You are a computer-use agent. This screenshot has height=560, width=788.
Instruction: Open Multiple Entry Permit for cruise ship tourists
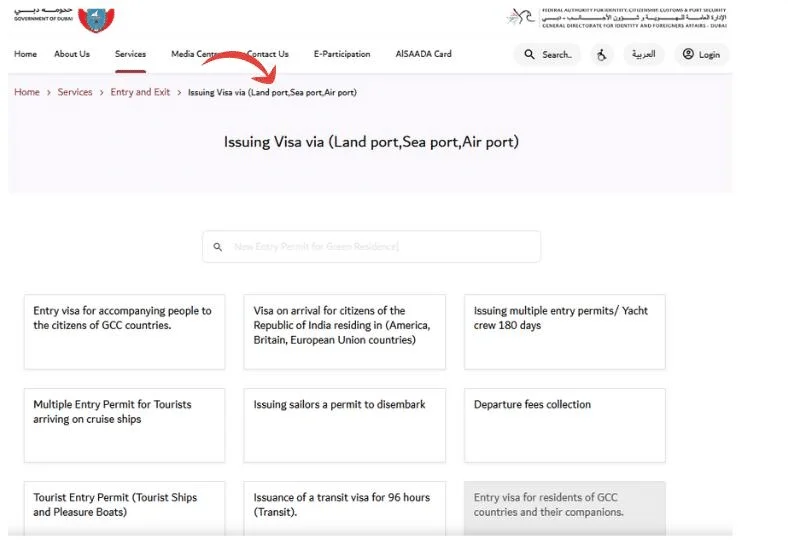125,425
